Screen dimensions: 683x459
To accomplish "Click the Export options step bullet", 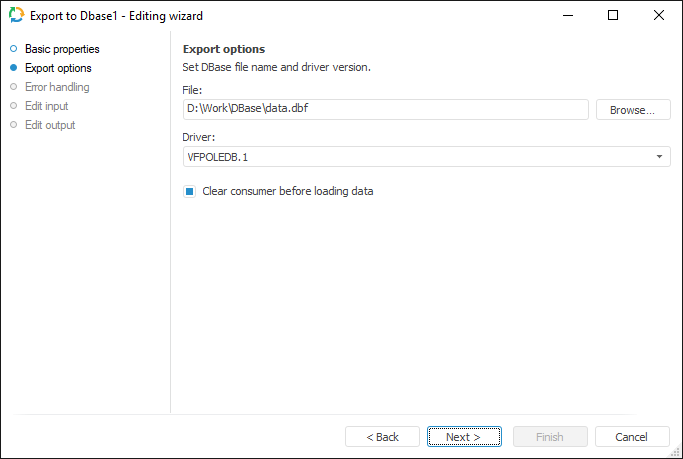I will [x=13, y=68].
